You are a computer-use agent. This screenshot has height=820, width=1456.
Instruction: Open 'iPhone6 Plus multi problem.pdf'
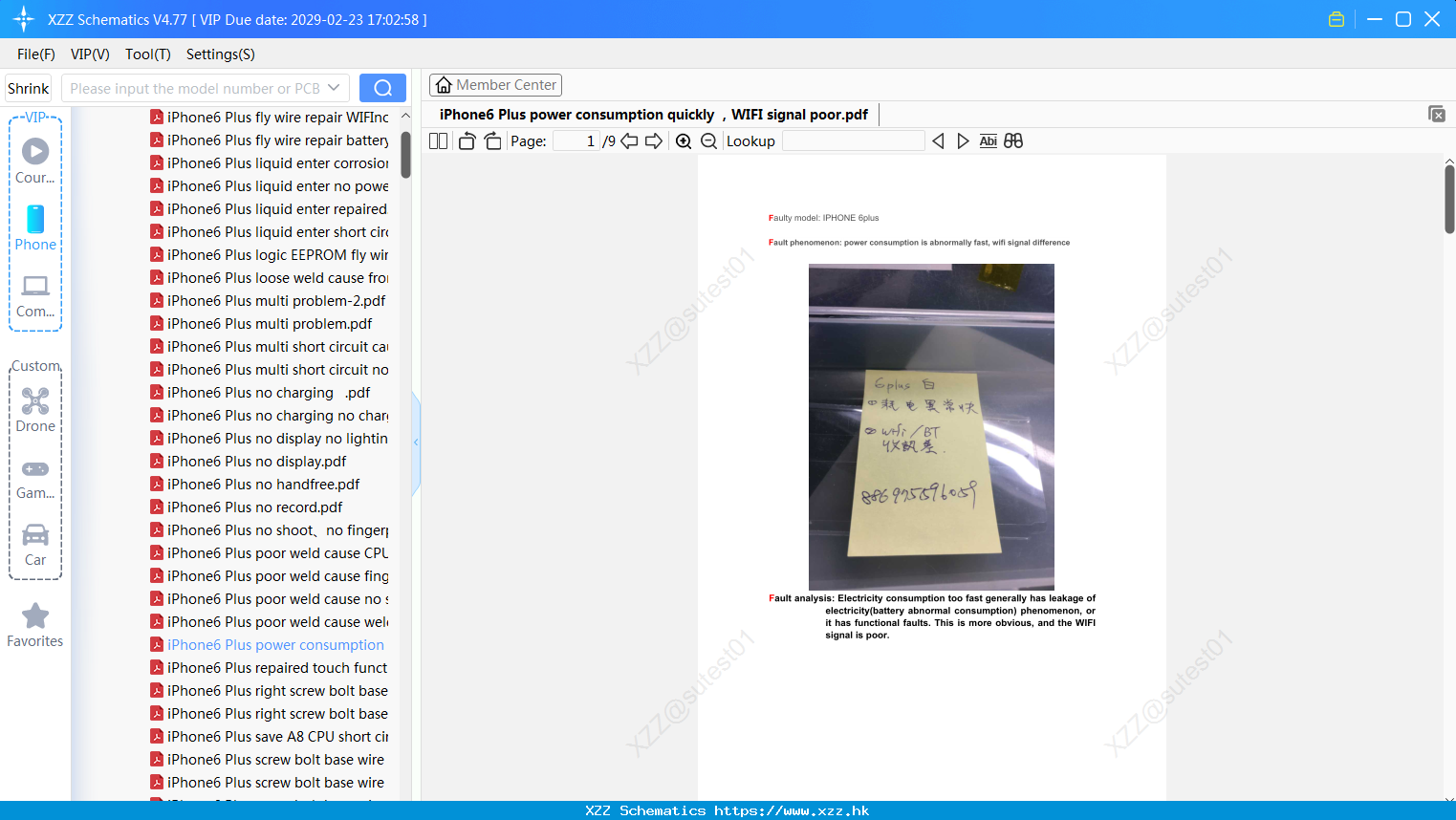(x=261, y=324)
